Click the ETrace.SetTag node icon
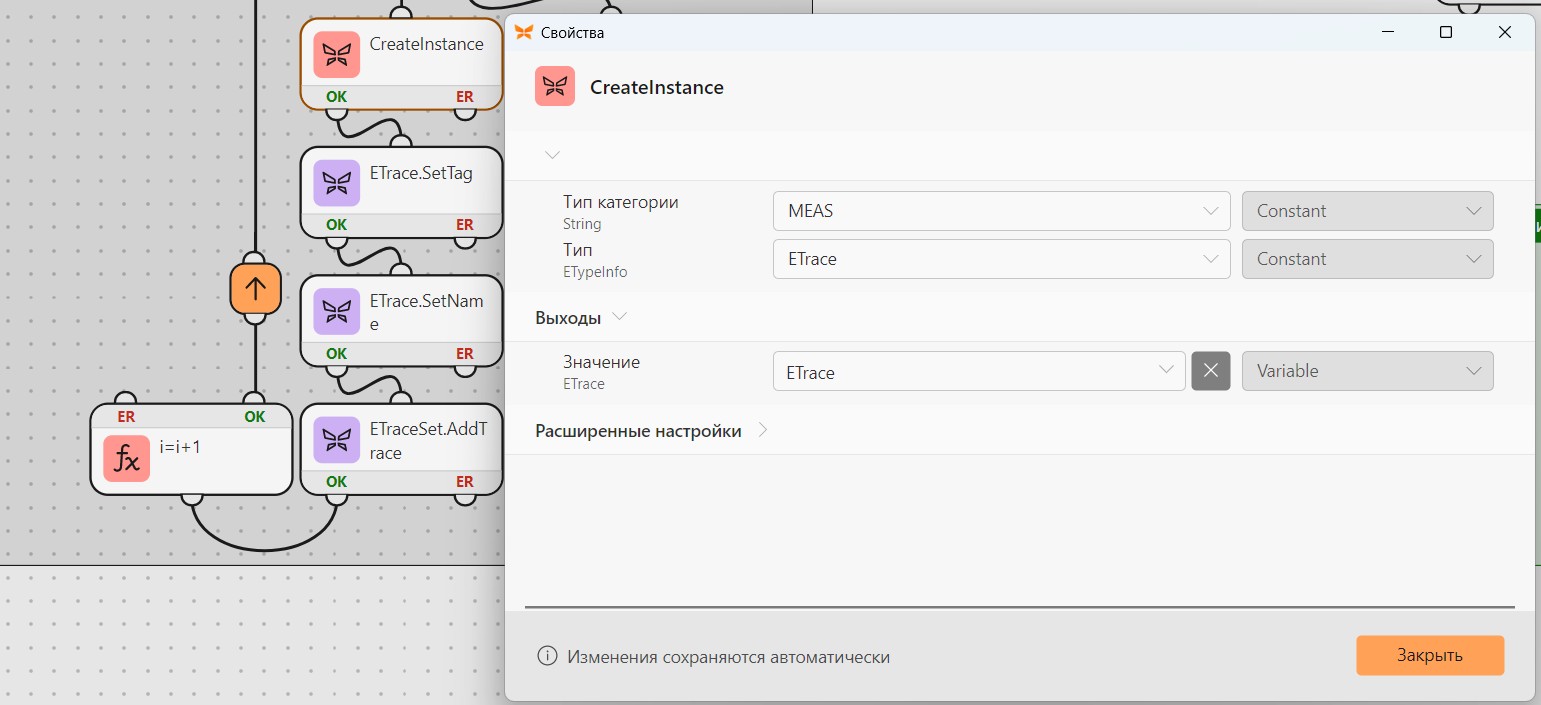 (337, 183)
